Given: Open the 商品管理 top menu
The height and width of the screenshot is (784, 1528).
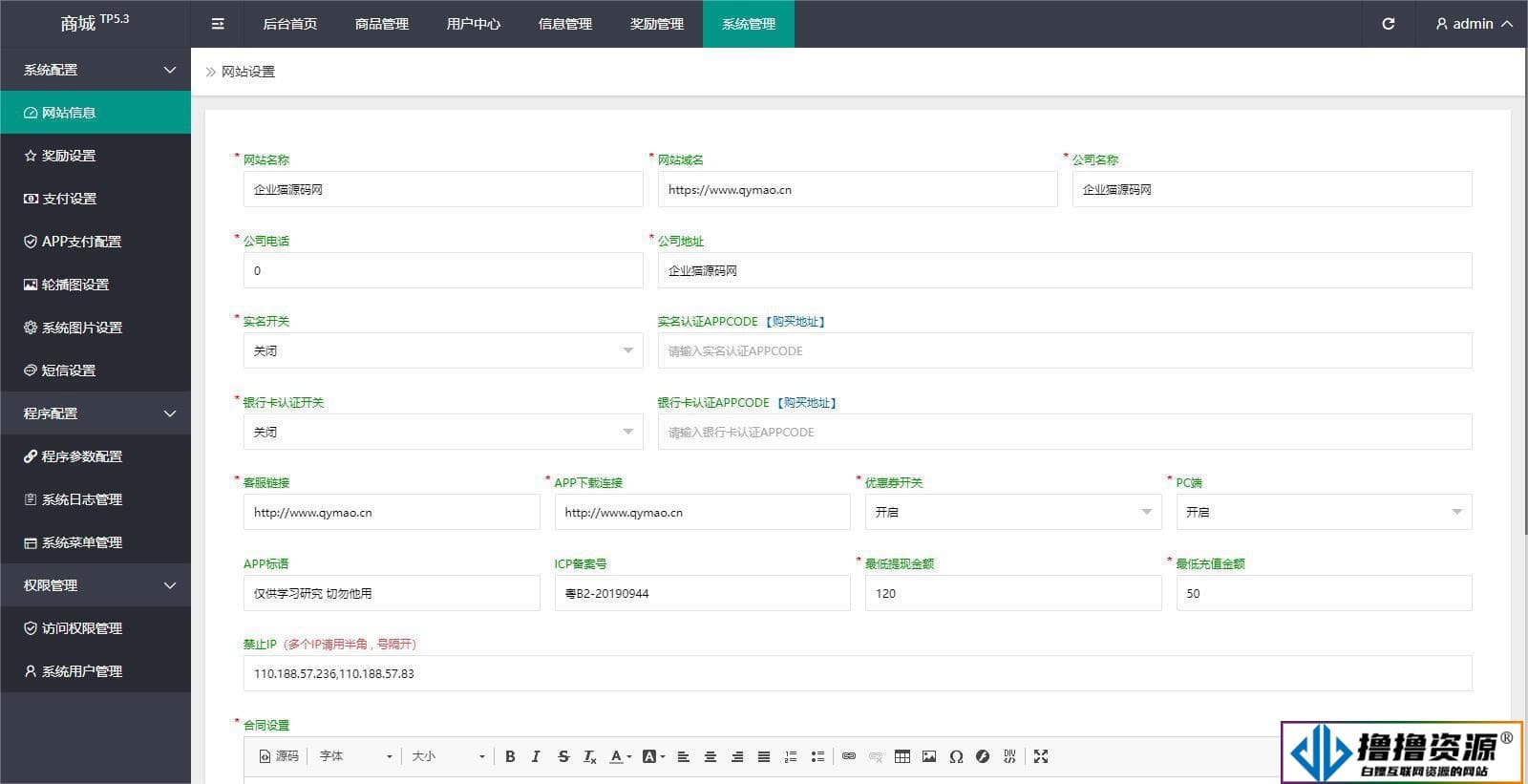Looking at the screenshot, I should 381,24.
